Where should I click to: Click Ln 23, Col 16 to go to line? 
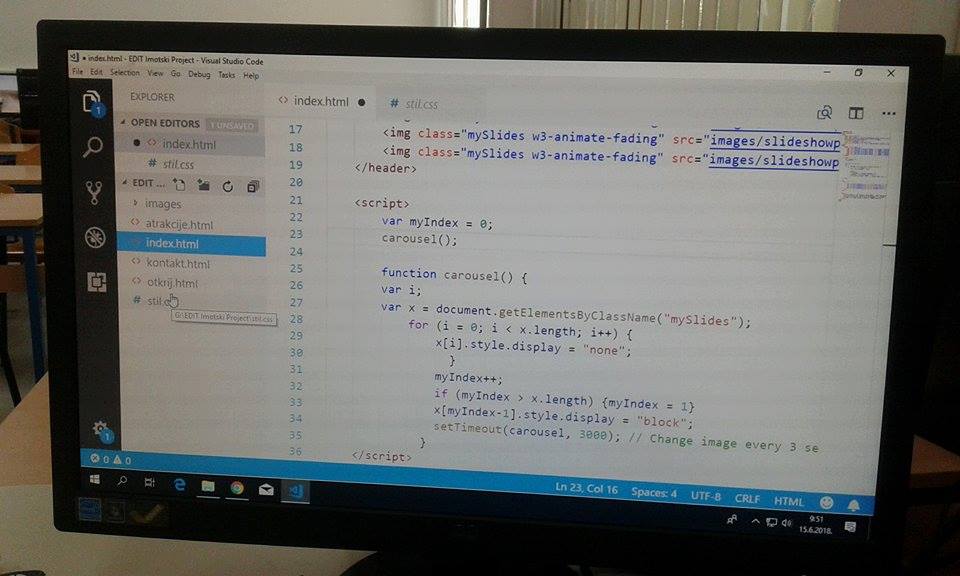tap(587, 488)
